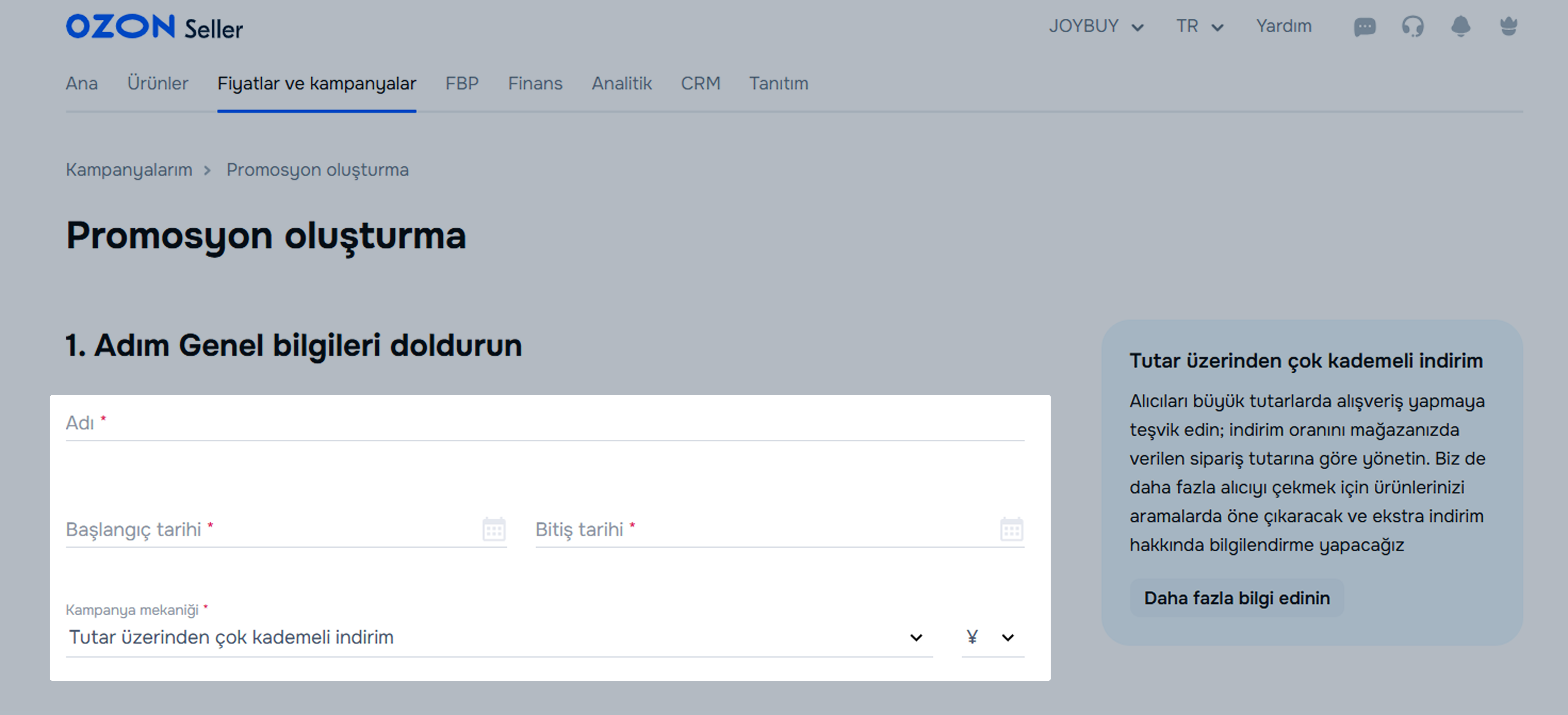1568x715 pixels.
Task: Open the notifications bell
Action: pos(1460,27)
